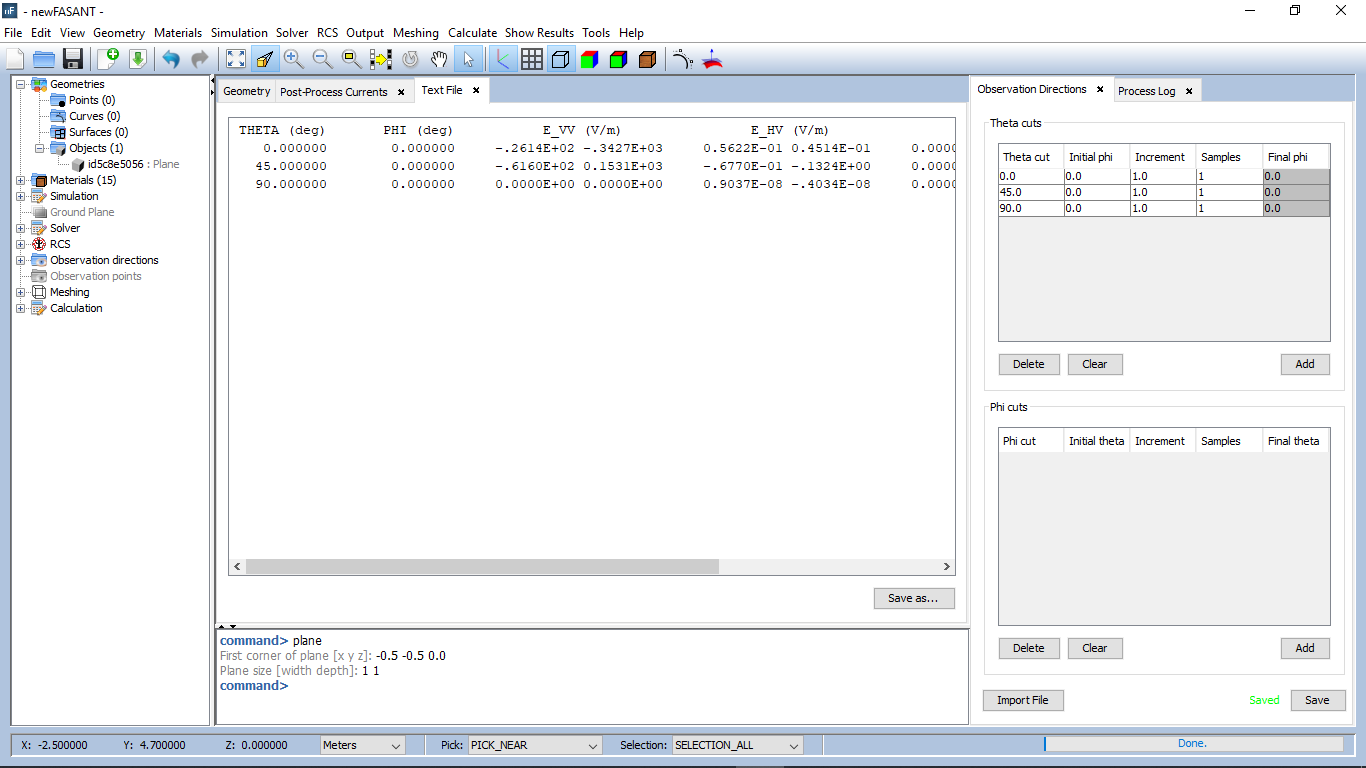Click the Zoom In magnifier icon
Screen dimensions: 1366x768
pyautogui.click(x=293, y=59)
